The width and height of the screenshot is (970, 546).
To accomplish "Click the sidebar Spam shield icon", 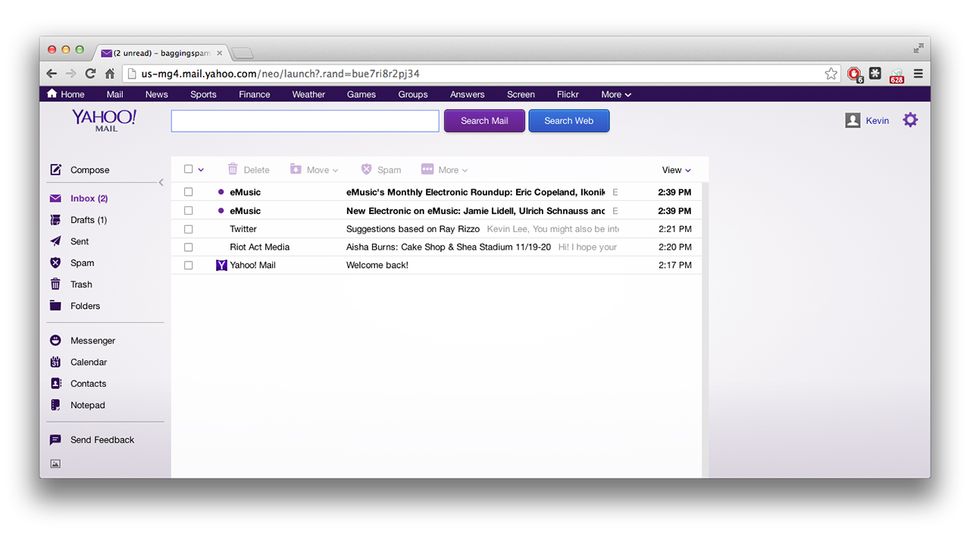I will pyautogui.click(x=56, y=263).
